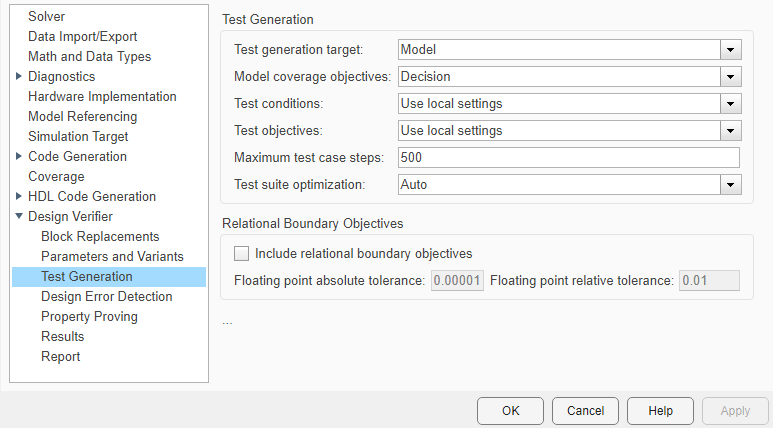
Task: Select Solver in the category tree
Action: tap(47, 17)
